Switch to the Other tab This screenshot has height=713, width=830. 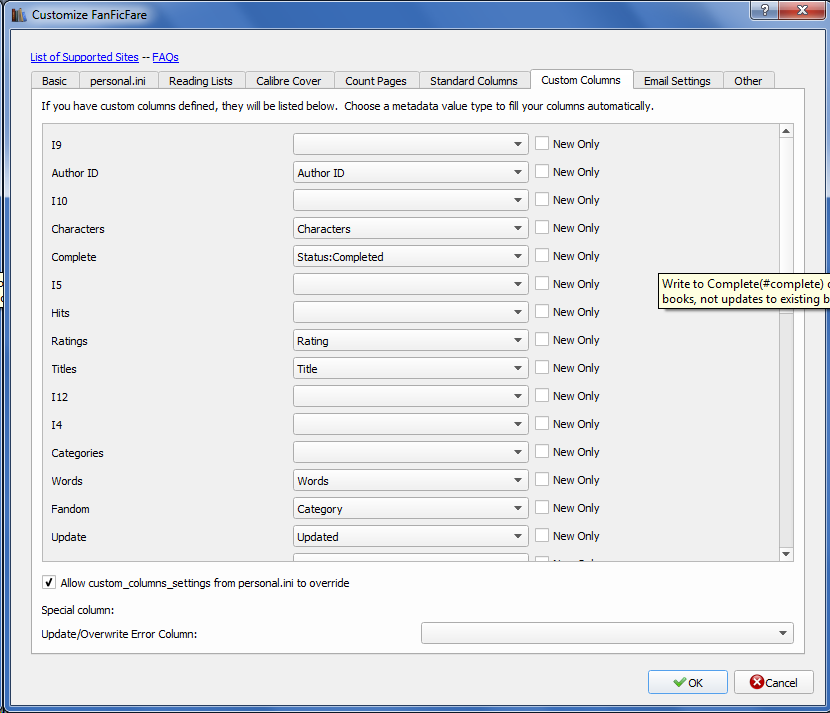coord(748,81)
